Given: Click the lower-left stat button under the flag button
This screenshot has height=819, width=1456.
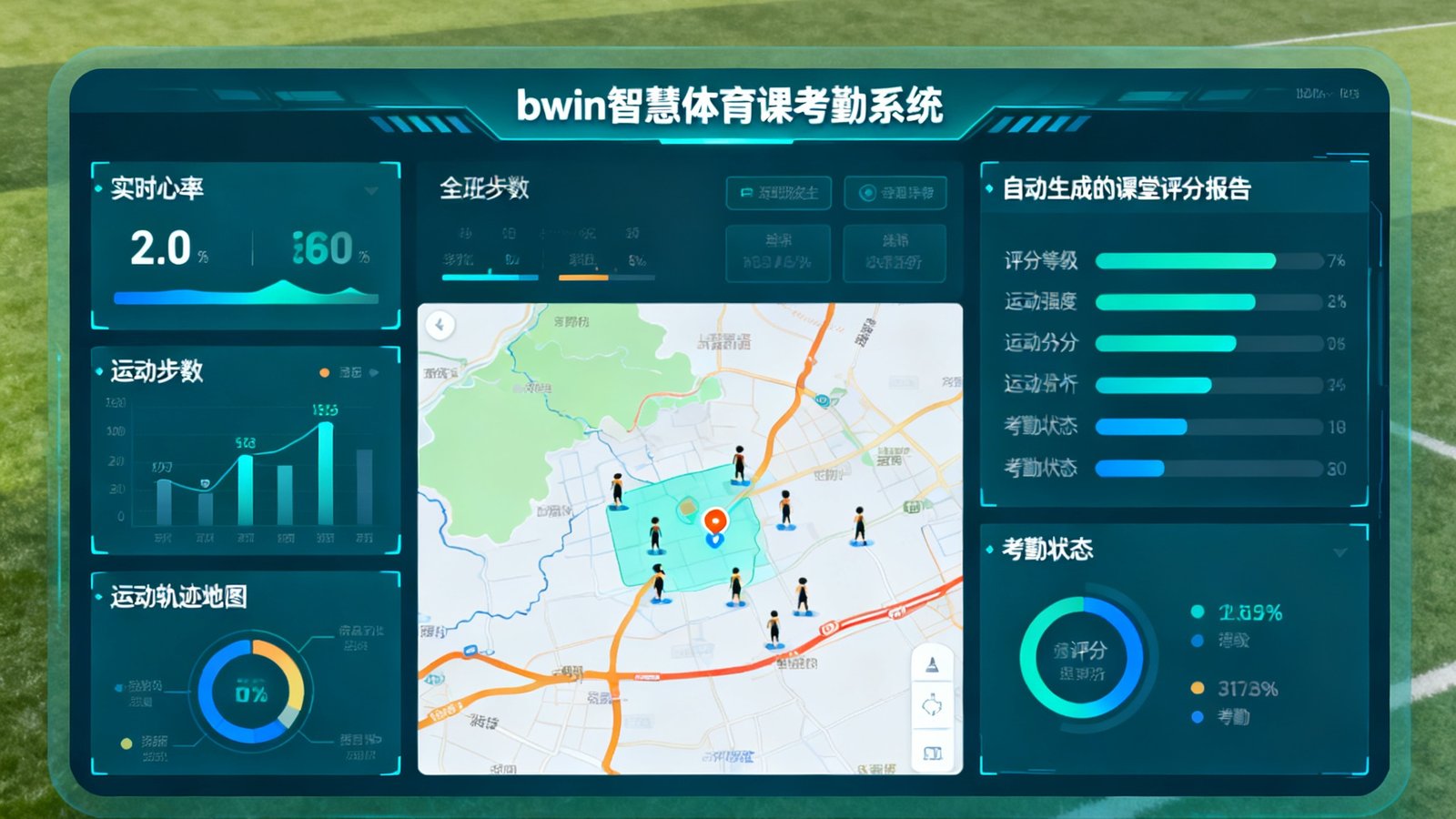Looking at the screenshot, I should 778,252.
